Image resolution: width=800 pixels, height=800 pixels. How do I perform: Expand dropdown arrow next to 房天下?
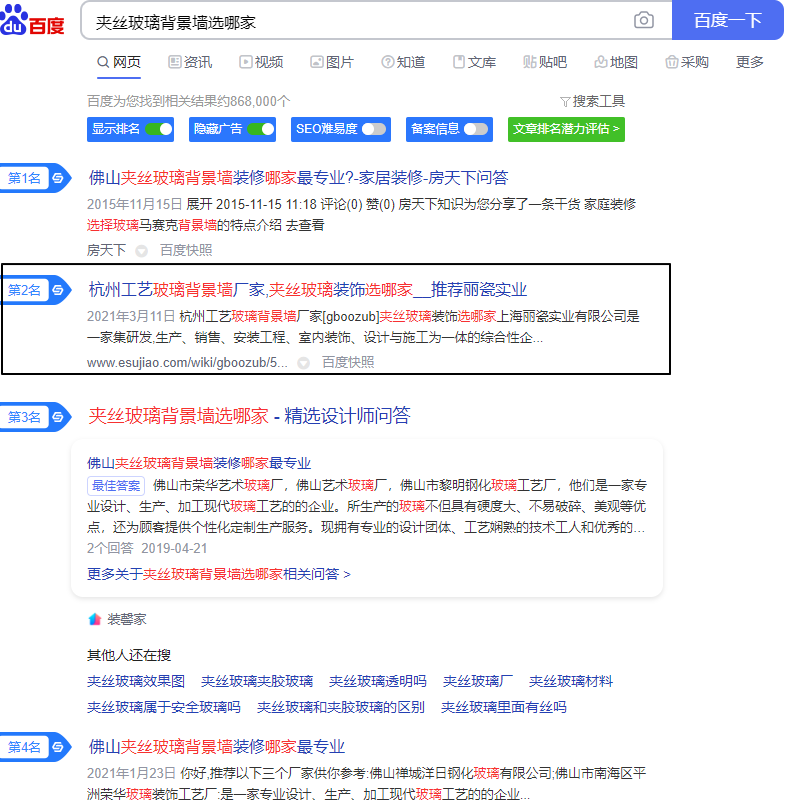pos(141,251)
